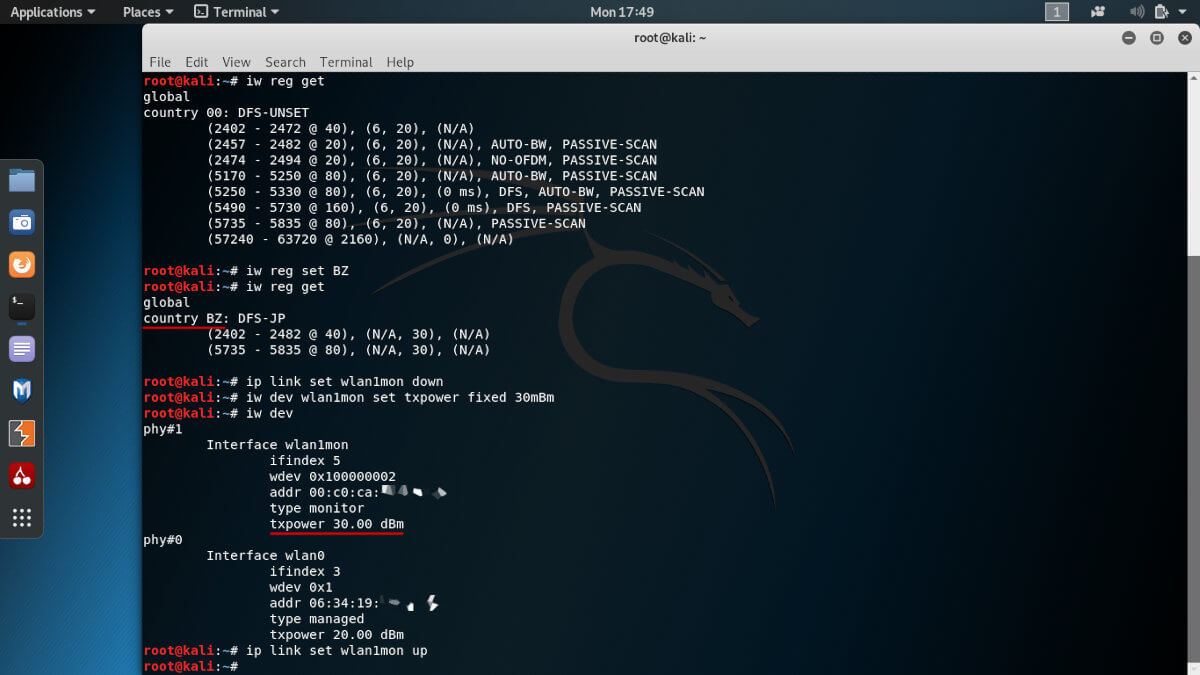Viewport: 1200px width, 675px height.
Task: Click the 'ifindex 5' line
Action: [x=304, y=461]
